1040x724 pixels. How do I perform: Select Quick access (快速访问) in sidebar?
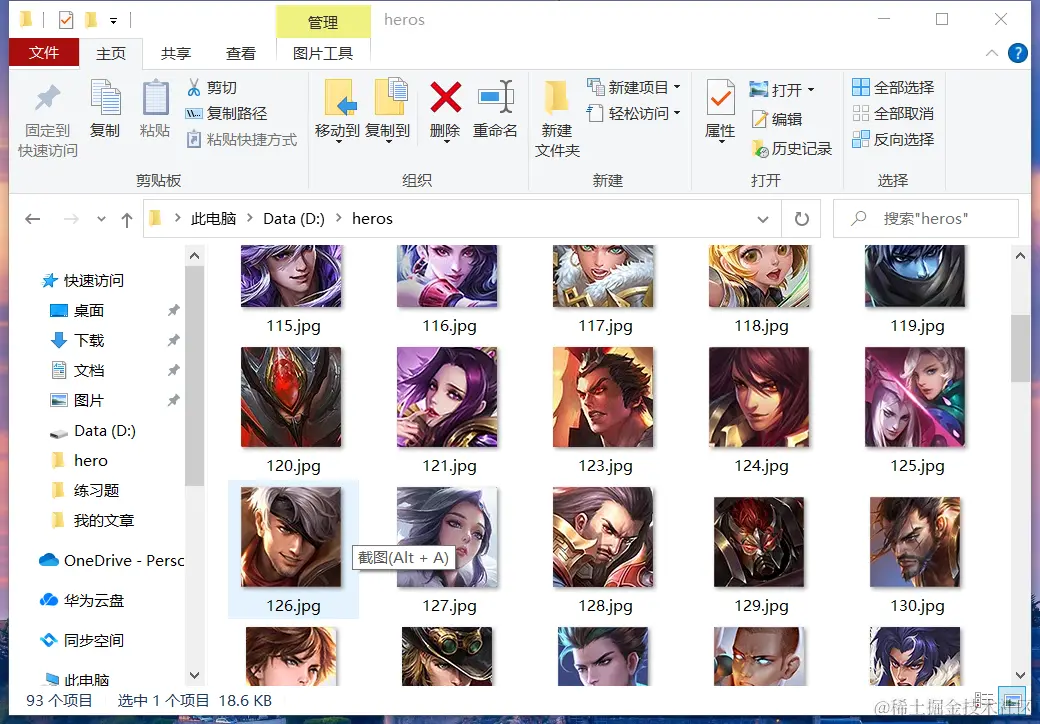click(x=82, y=280)
